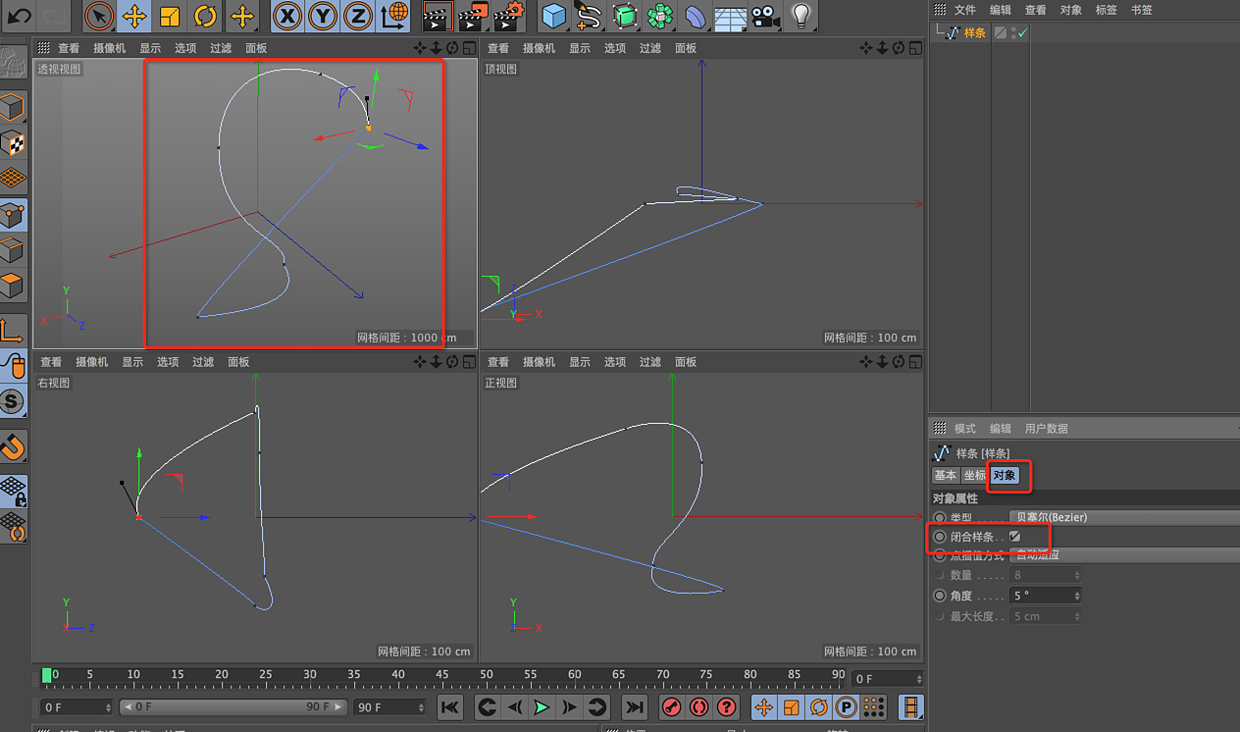Click the floor/environment grid icon
Image resolution: width=1240 pixels, height=732 pixels.
(x=730, y=15)
